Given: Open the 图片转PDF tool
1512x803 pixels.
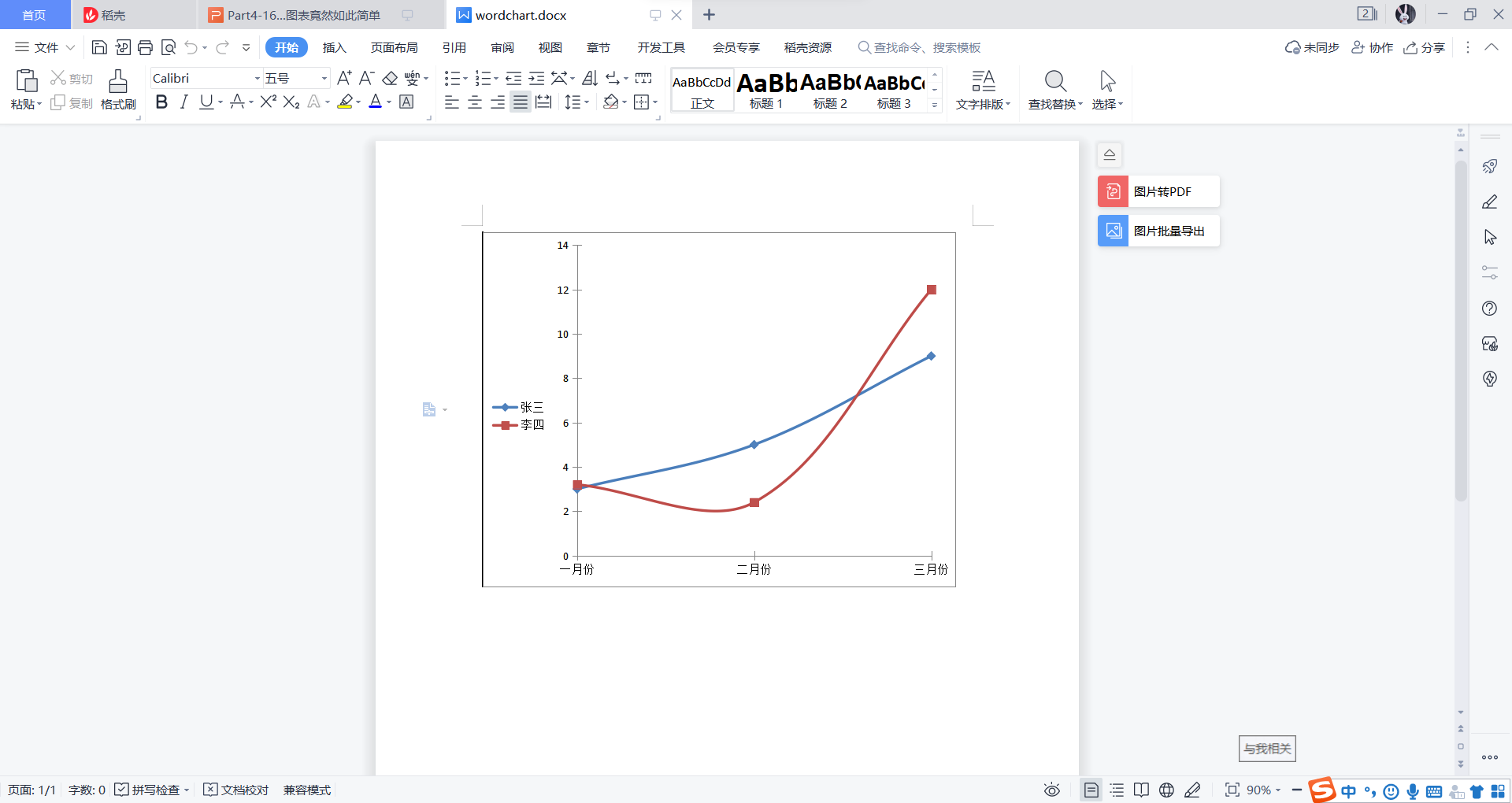Looking at the screenshot, I should 1157,191.
